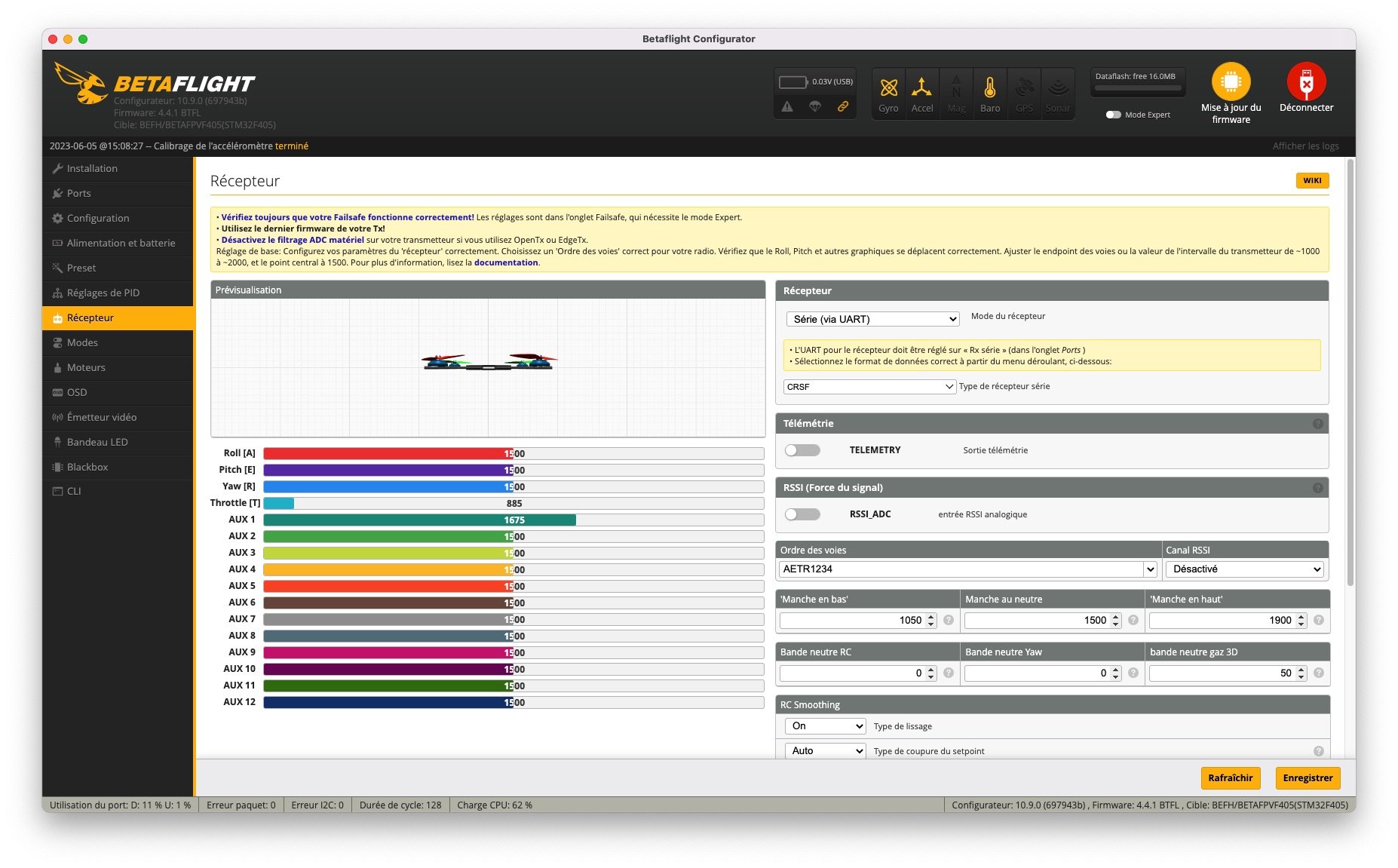This screenshot has width=1398, height=868.
Task: Click the Bande neutre RC input field
Action: tap(858, 673)
